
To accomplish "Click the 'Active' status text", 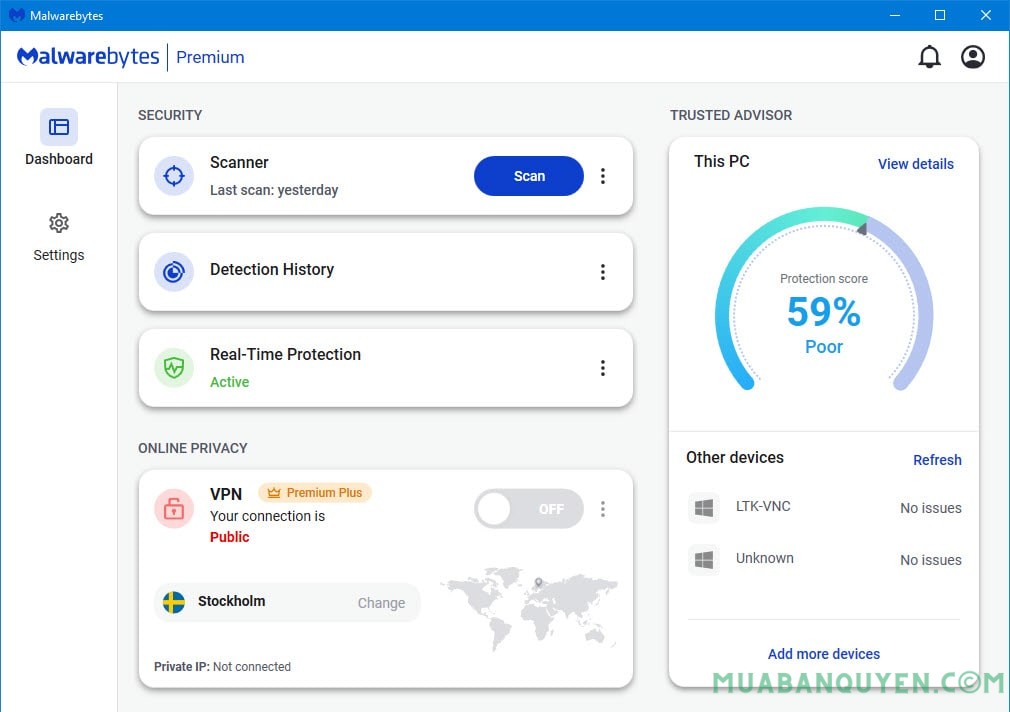I will 229,382.
